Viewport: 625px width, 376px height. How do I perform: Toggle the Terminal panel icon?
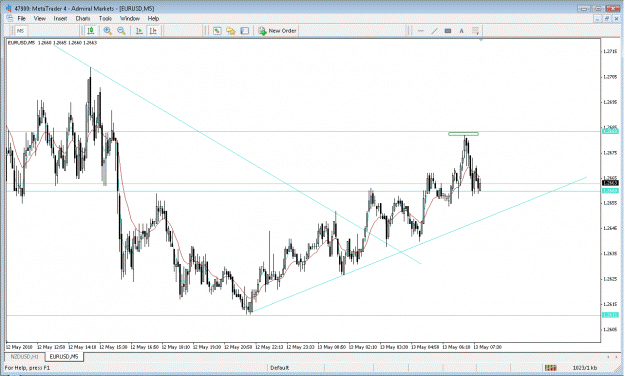245,31
